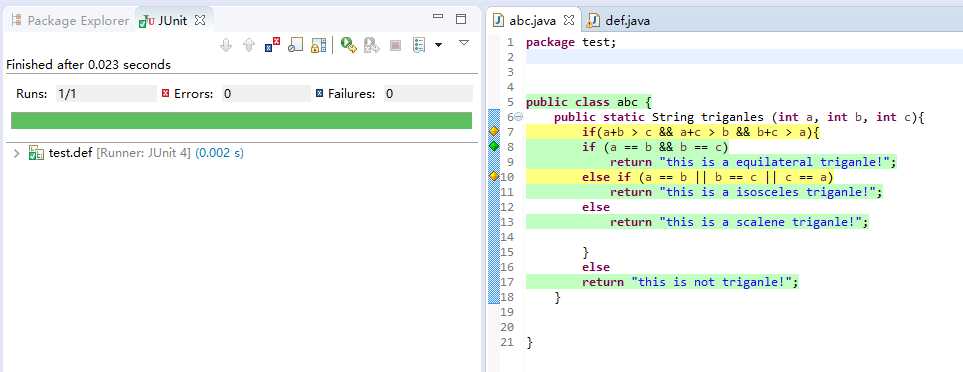Toggle Show Skipped Tests Only icon
The image size is (963, 372).
(x=295, y=45)
